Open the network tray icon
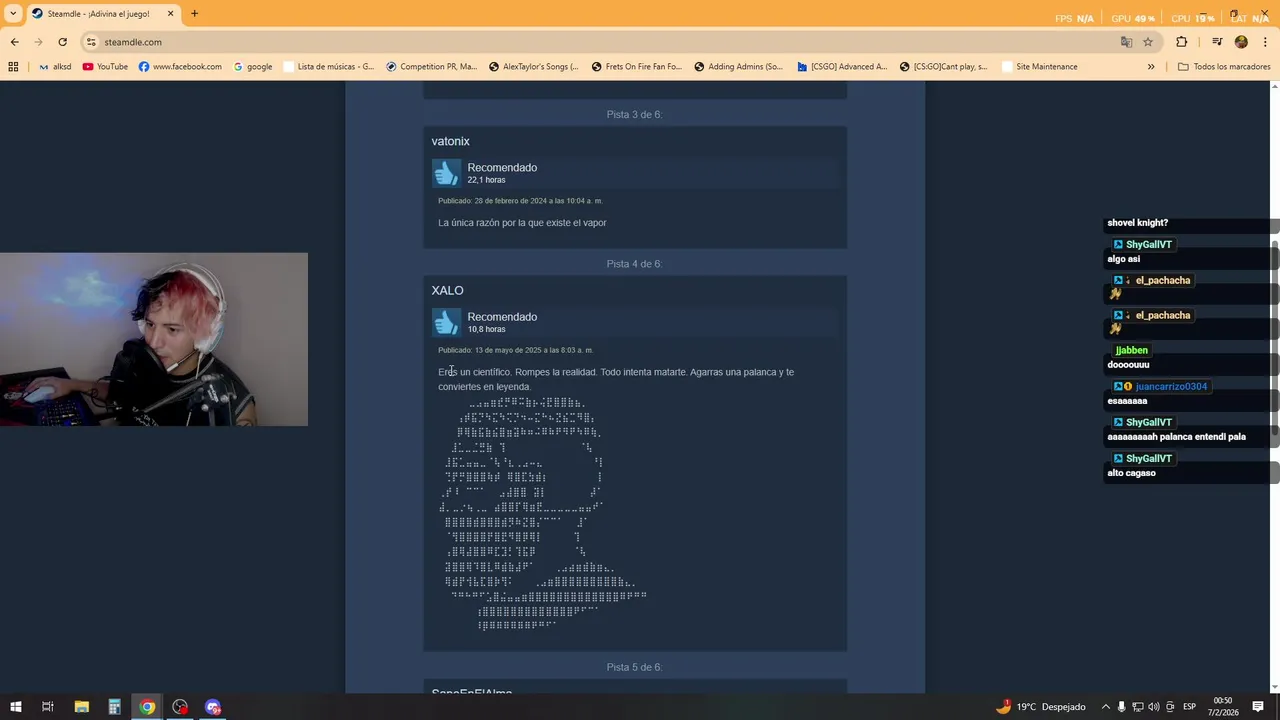1280x720 pixels. pyautogui.click(x=1138, y=707)
